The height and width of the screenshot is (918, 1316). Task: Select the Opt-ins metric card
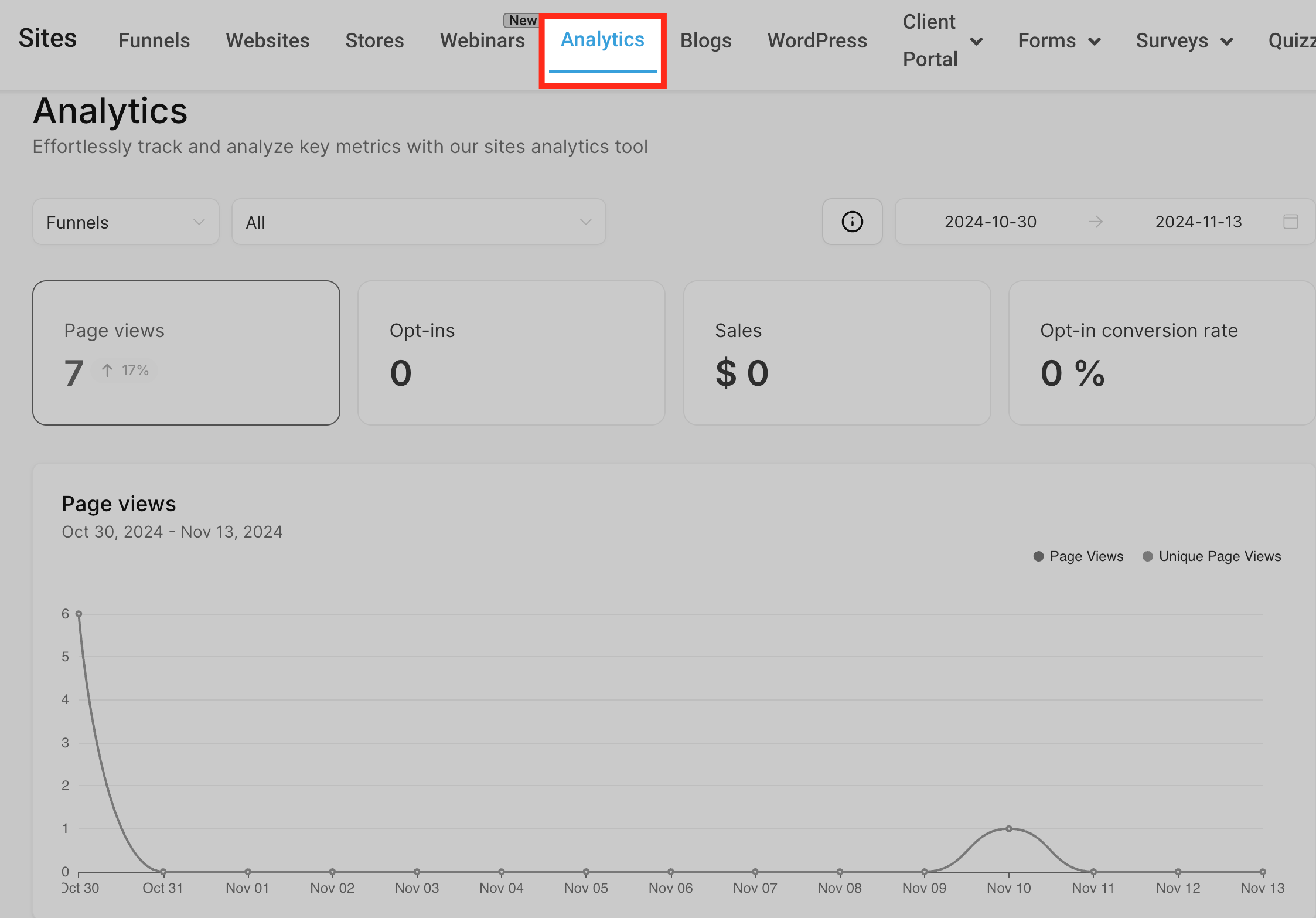click(511, 353)
